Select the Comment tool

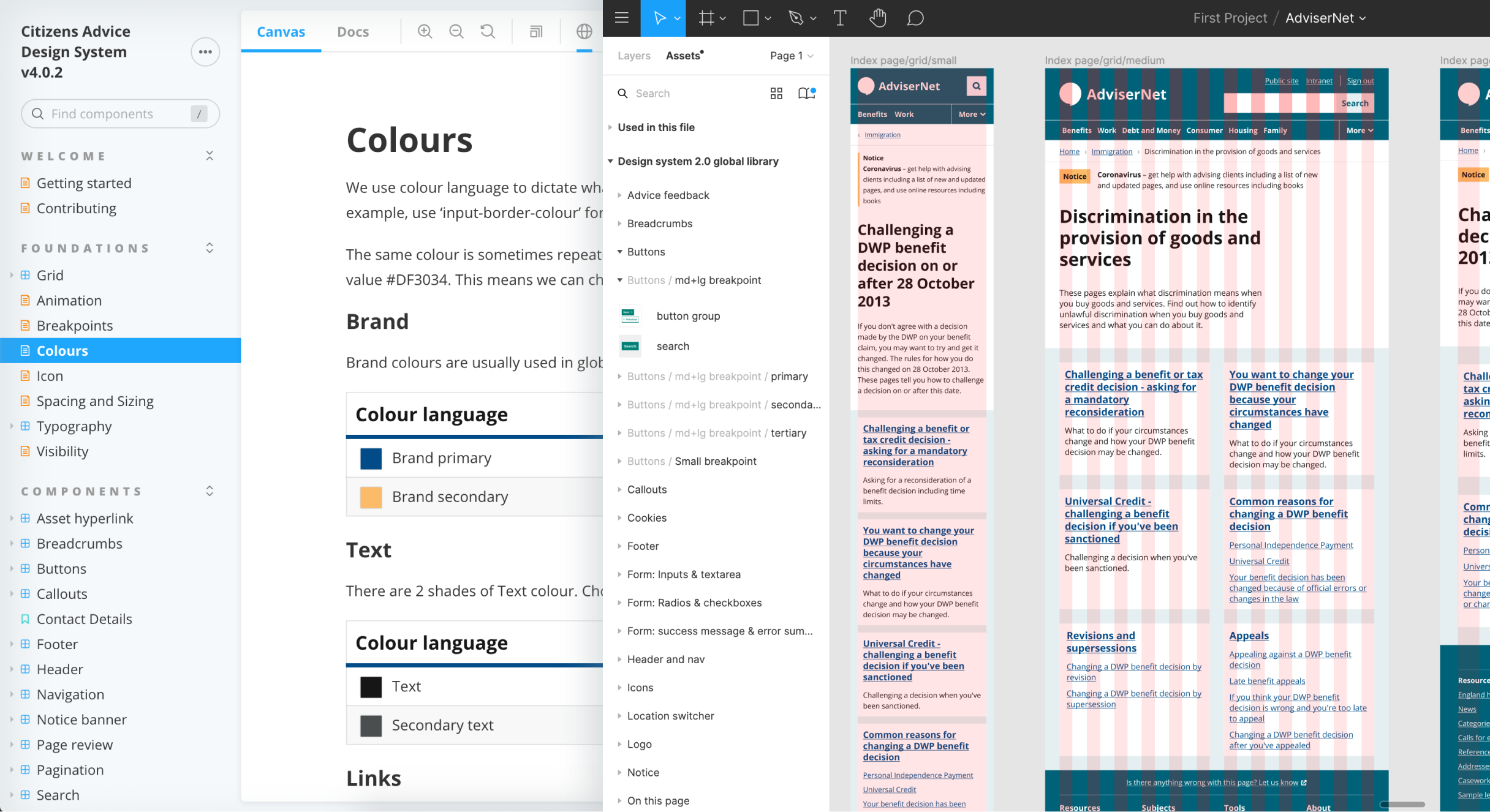(915, 18)
